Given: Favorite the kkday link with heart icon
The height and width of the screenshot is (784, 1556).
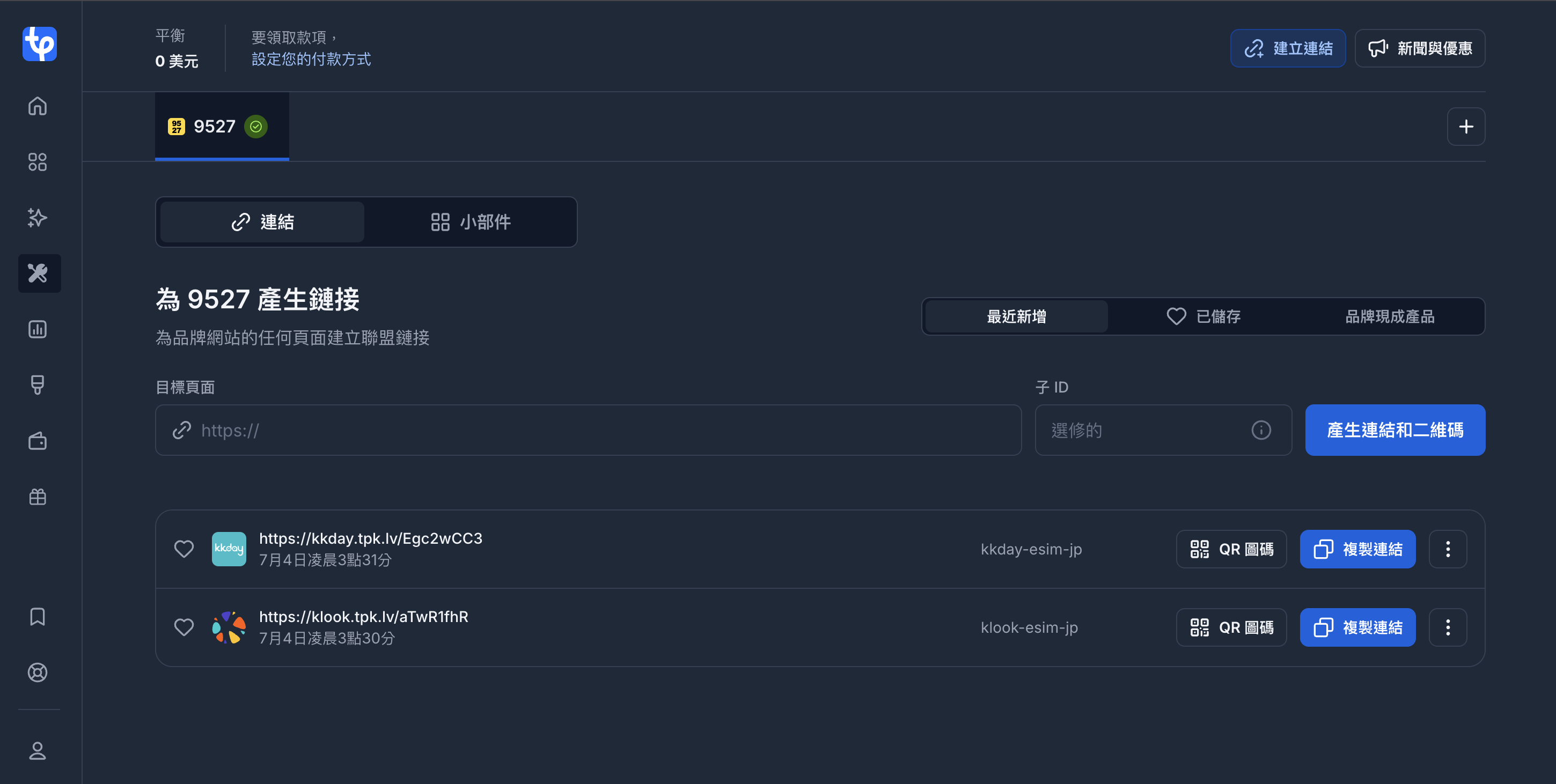Looking at the screenshot, I should pos(184,549).
